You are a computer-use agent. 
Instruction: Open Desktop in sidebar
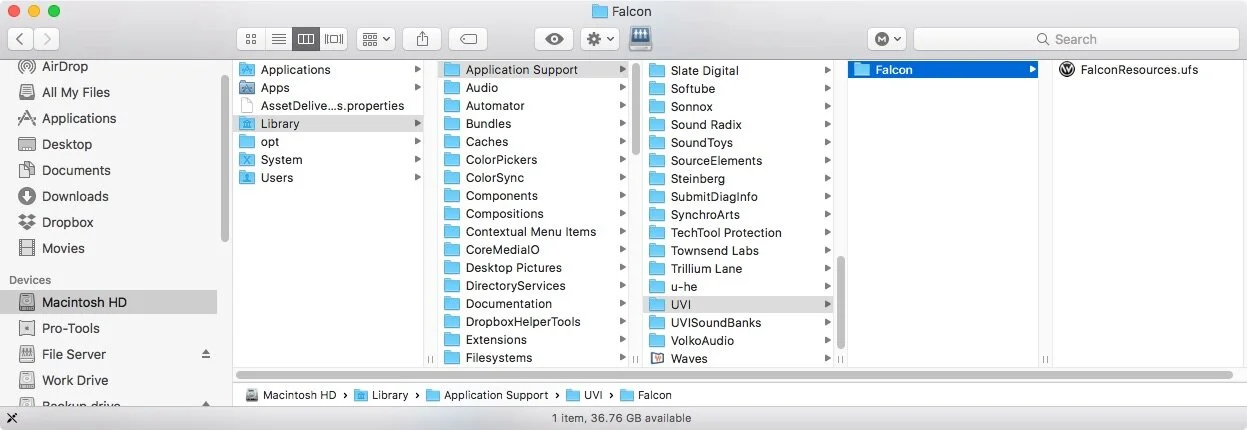click(67, 144)
